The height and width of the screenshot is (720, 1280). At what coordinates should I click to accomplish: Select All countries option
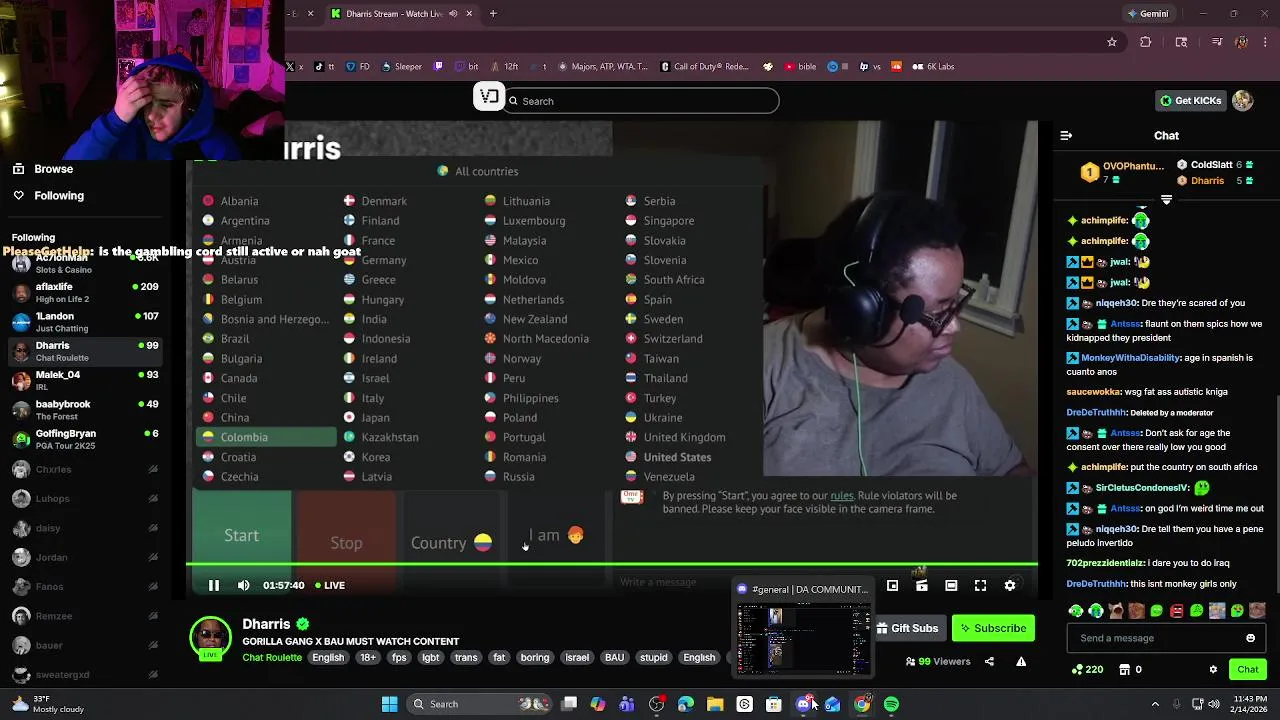point(478,171)
